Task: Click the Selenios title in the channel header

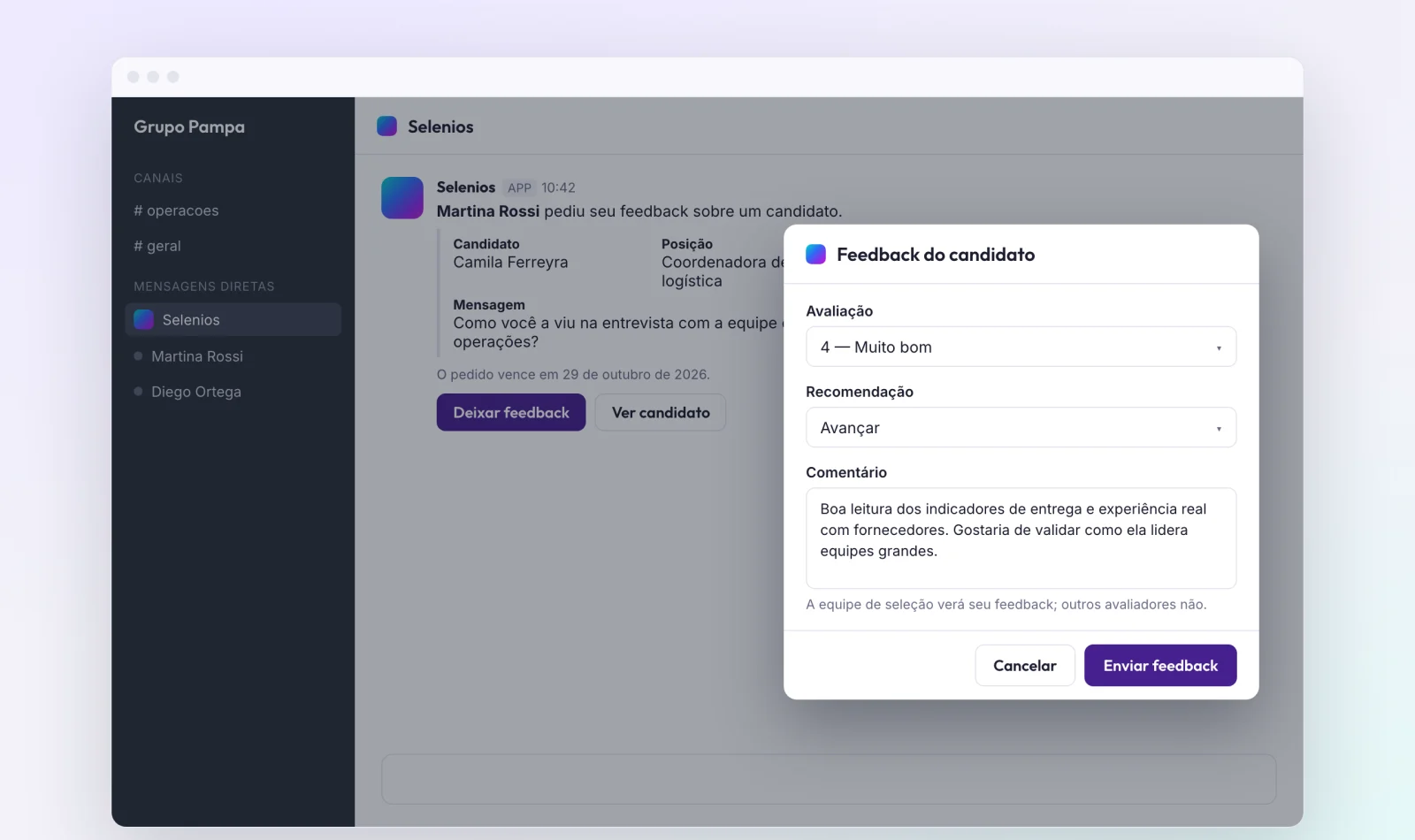Action: pos(440,126)
